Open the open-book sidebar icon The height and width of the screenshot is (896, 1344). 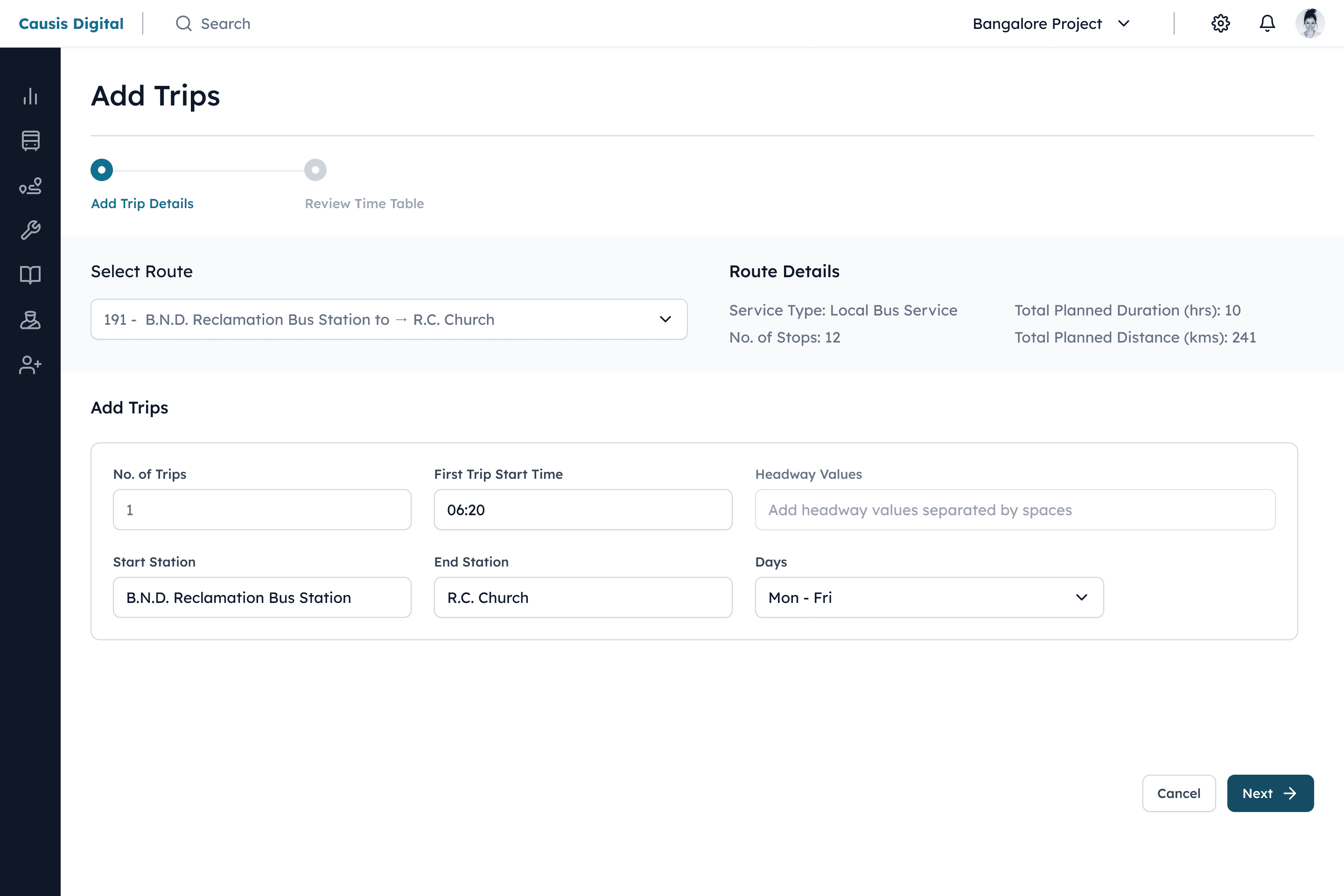(x=30, y=275)
